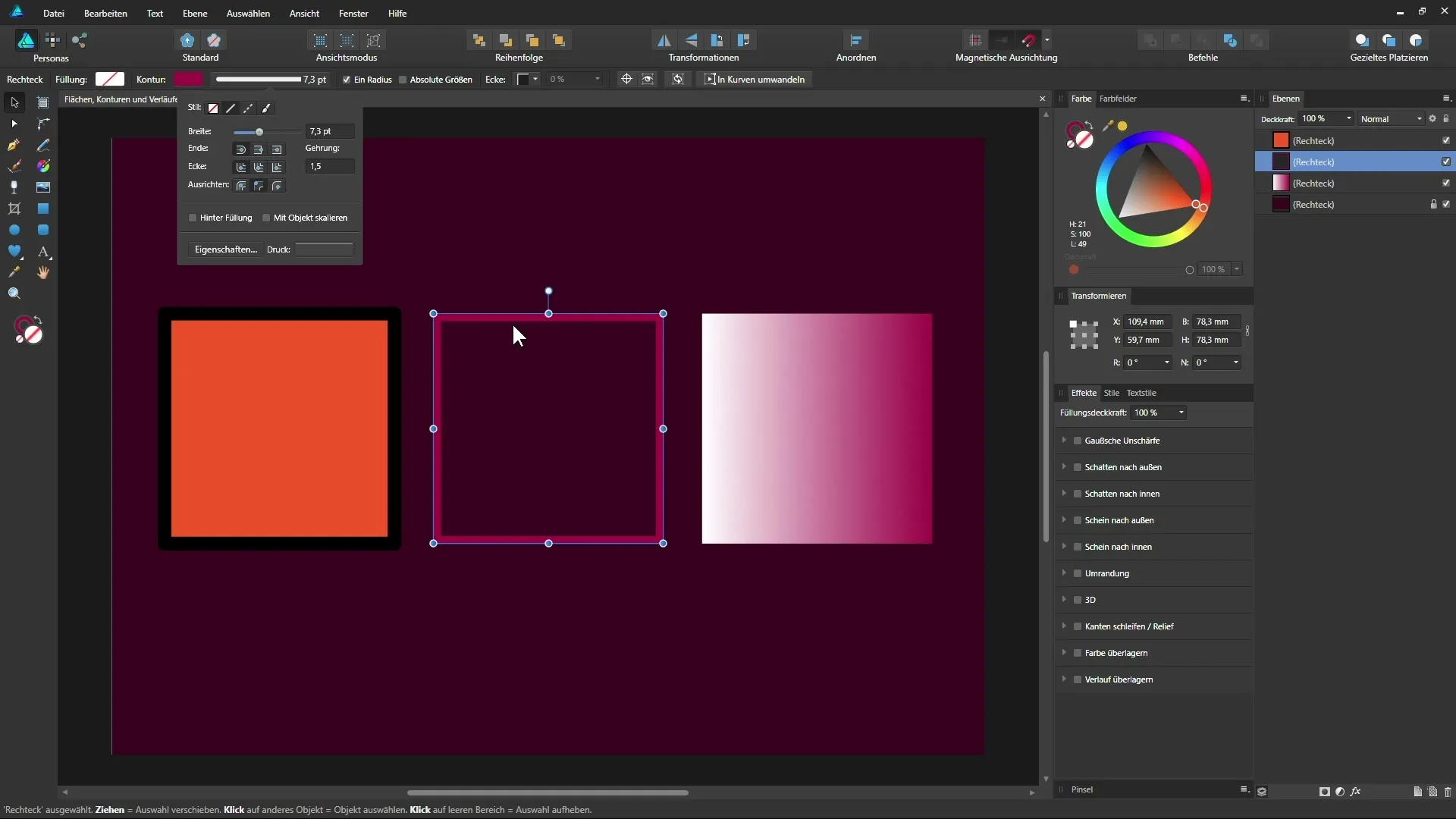Click the Anordnen align icon
1456x819 pixels.
[x=856, y=40]
